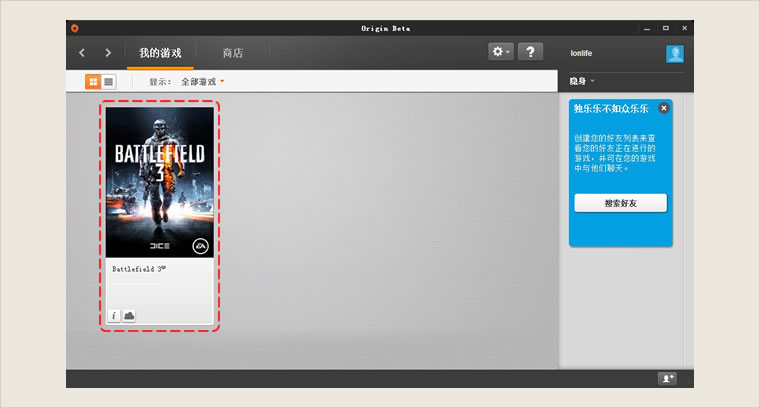Click the Origin logo icon in title bar
This screenshot has width=760, height=408.
[75, 28]
